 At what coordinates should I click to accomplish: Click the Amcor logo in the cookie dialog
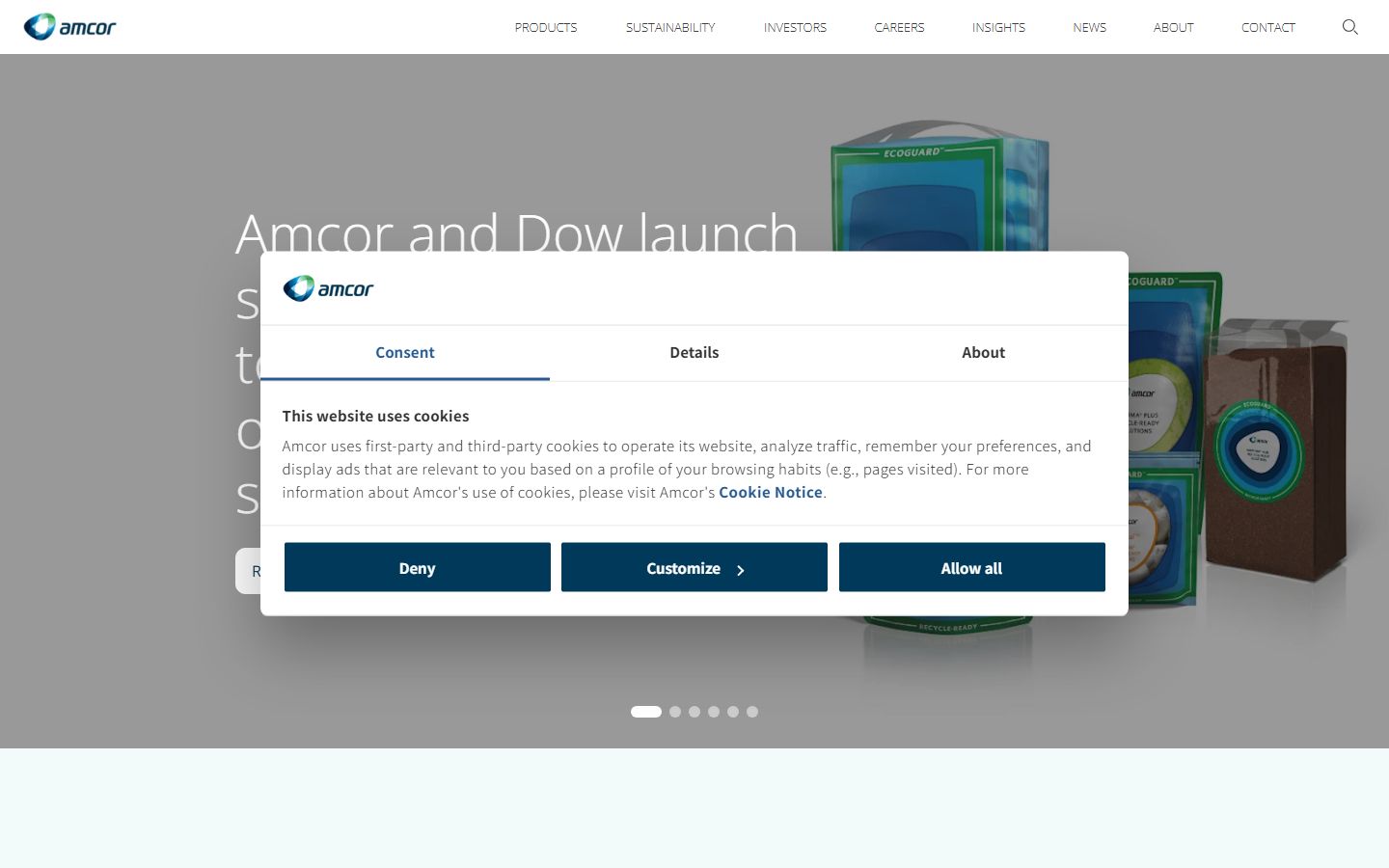[x=328, y=288]
